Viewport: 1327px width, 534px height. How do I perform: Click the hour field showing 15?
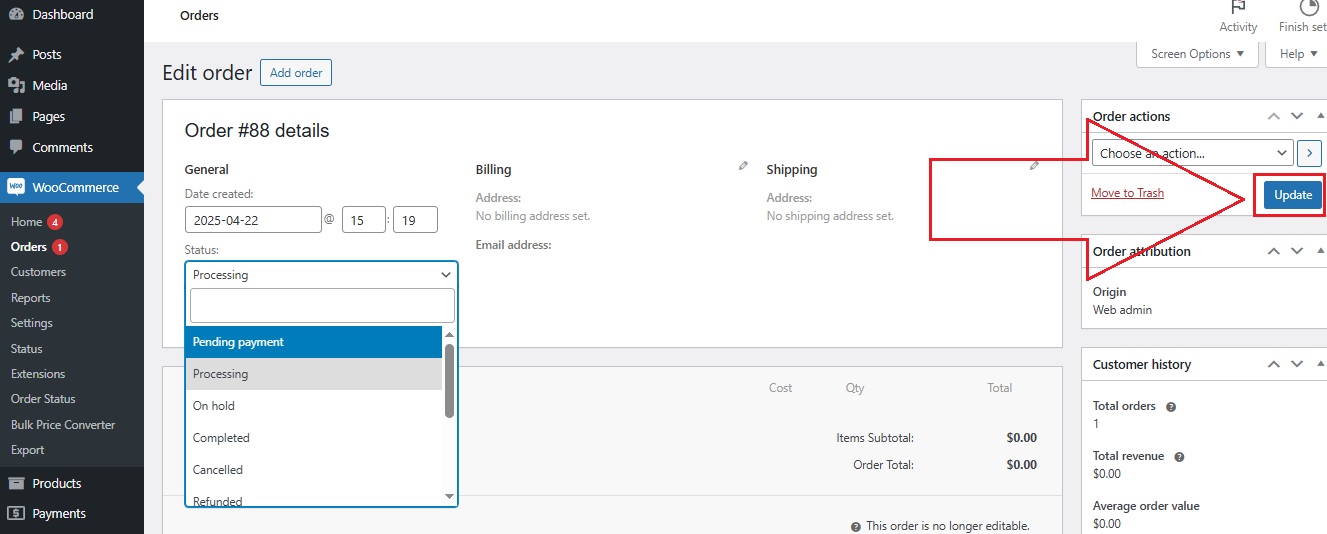pos(364,220)
